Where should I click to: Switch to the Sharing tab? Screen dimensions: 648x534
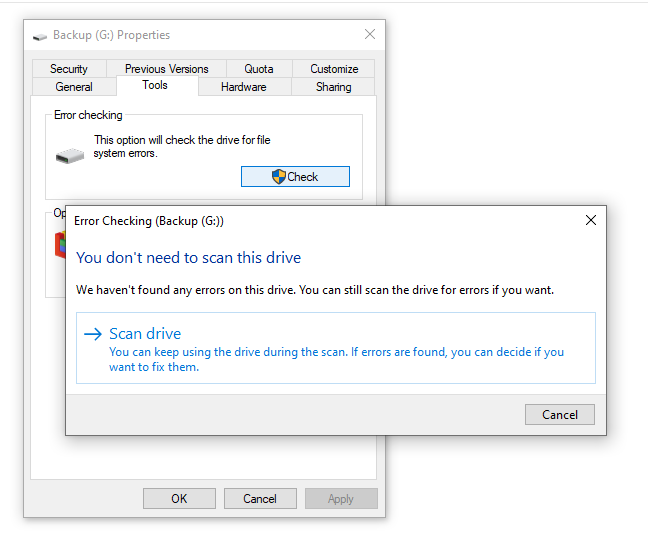(334, 87)
